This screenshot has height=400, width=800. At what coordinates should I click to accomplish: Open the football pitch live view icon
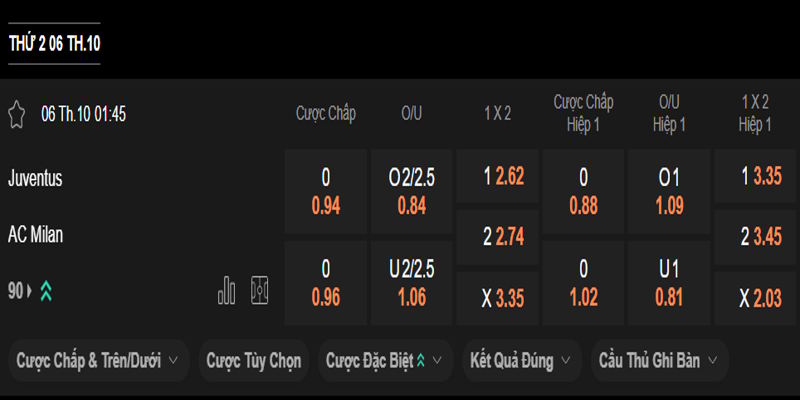tap(260, 290)
